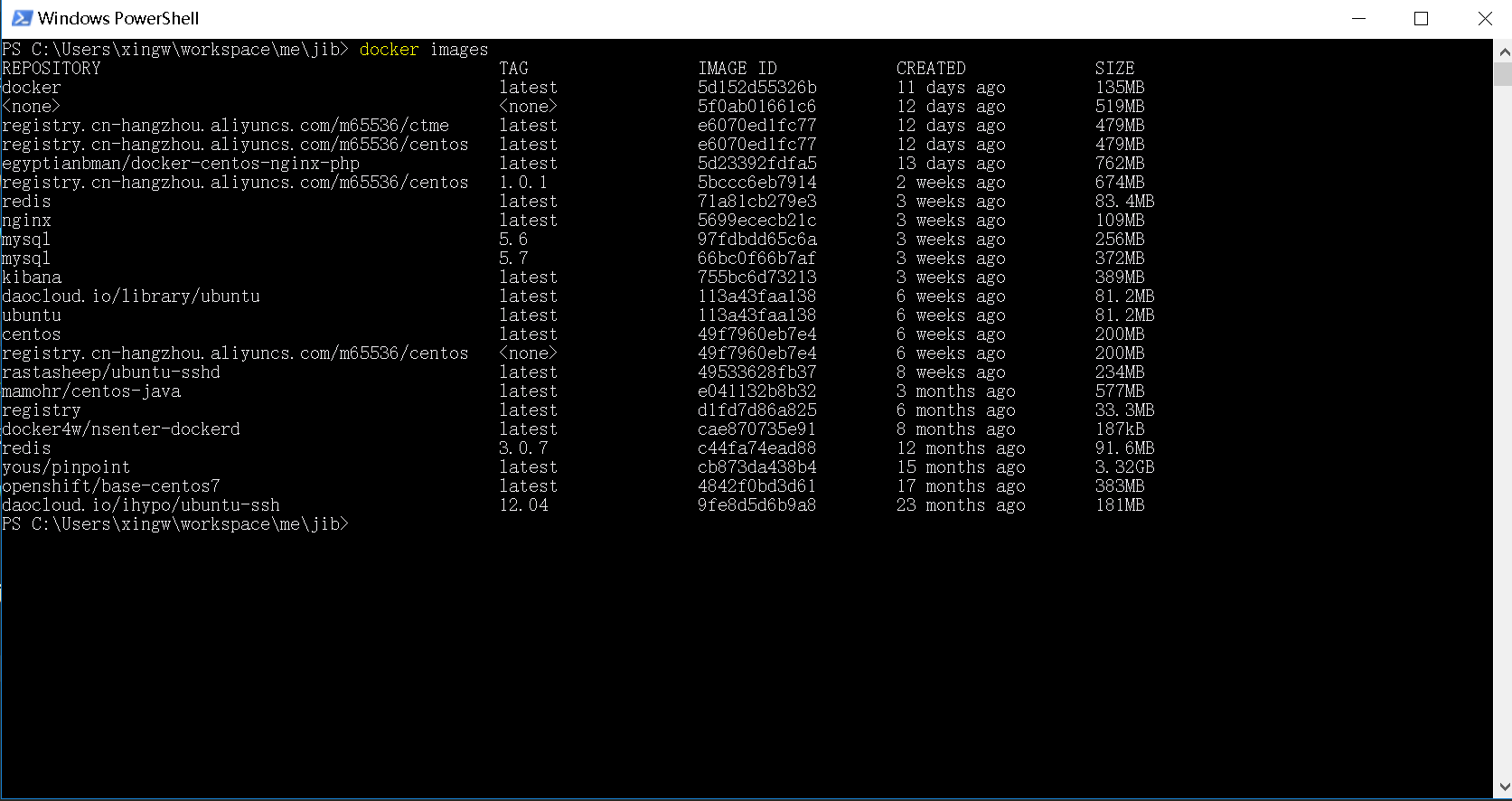The image size is (1512, 801).
Task: Click size value 33.3MB
Action: point(1124,410)
